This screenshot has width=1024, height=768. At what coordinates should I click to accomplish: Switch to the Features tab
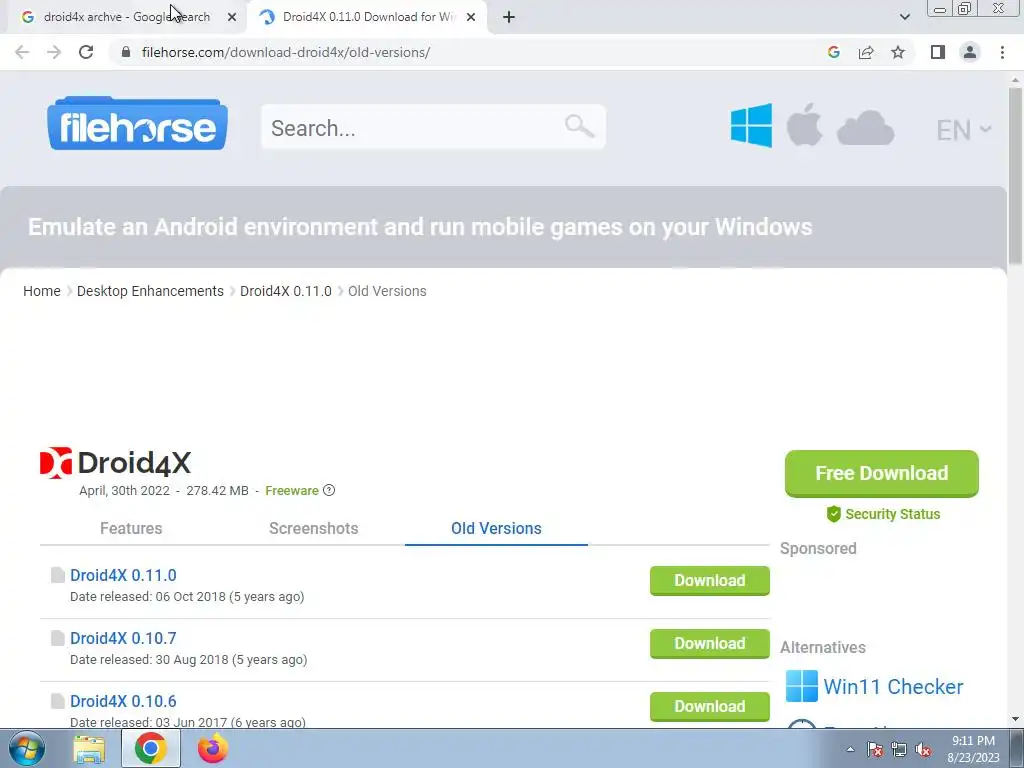tap(131, 528)
